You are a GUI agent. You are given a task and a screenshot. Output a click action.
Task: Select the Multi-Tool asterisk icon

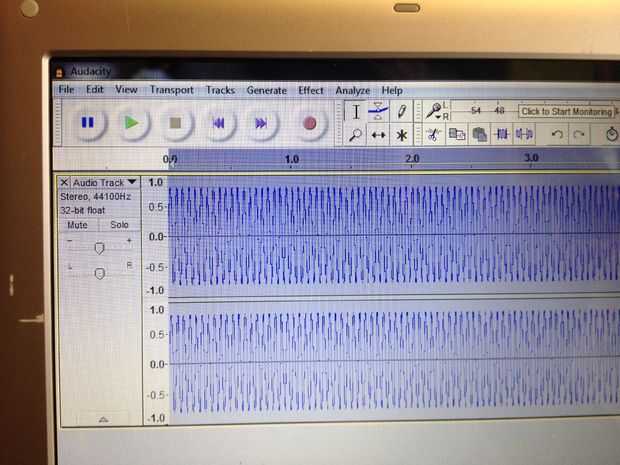tap(401, 135)
